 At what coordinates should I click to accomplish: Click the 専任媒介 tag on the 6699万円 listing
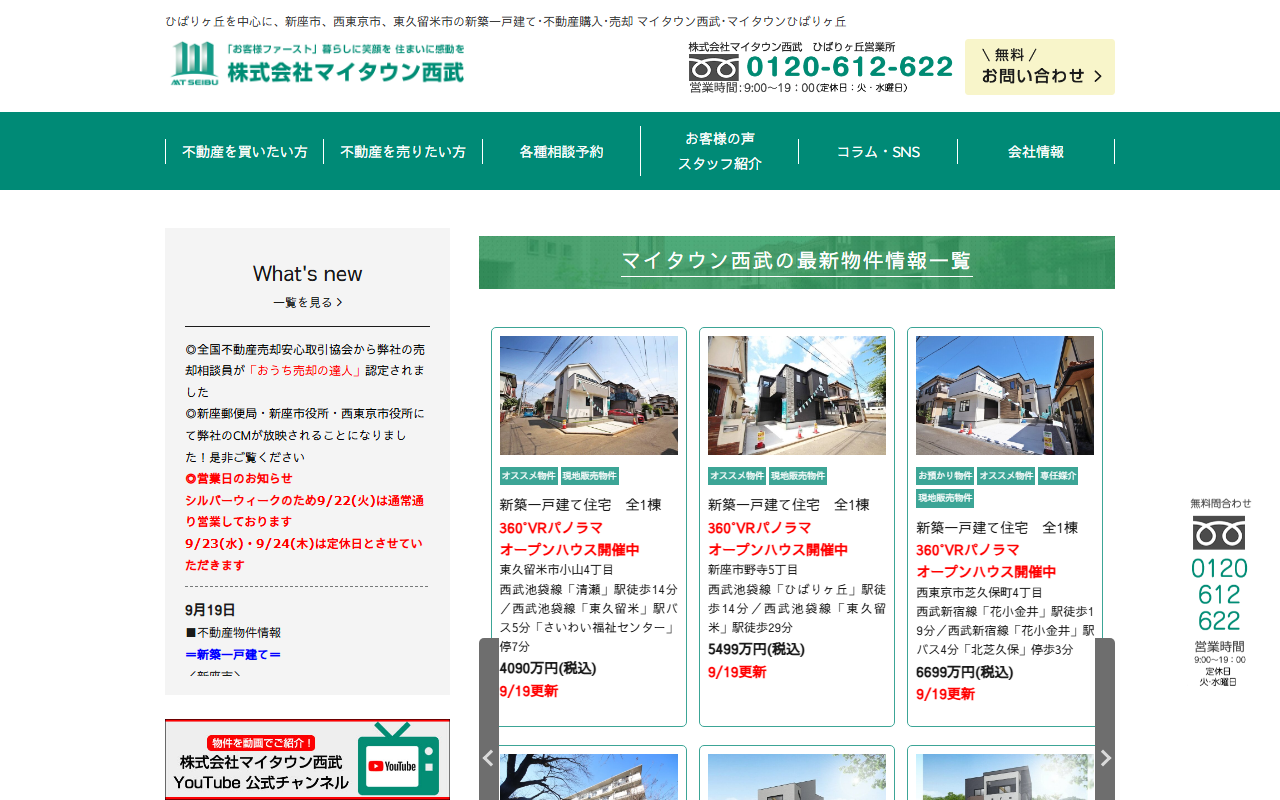(1057, 476)
